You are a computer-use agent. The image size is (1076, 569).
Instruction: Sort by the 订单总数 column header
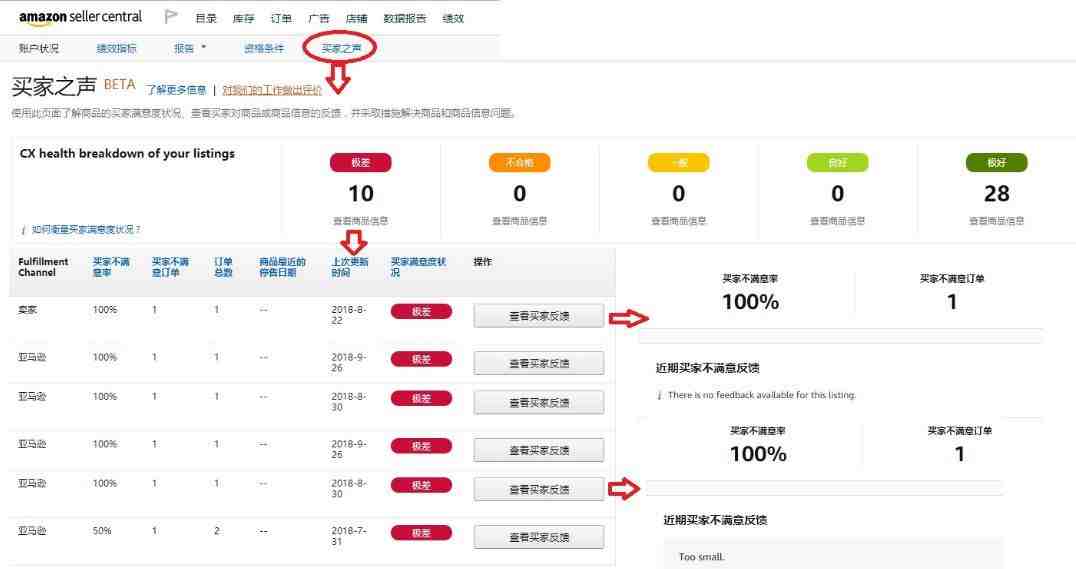coord(224,267)
